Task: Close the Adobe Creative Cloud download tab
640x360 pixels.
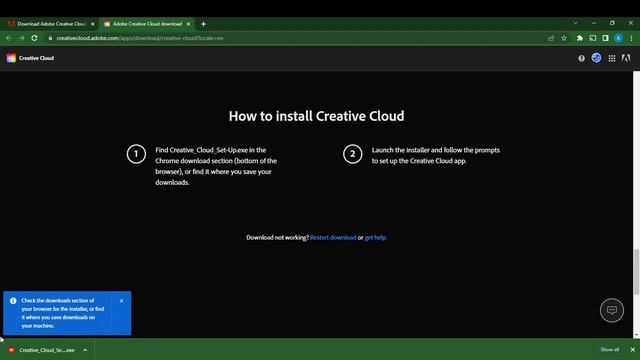Action: (188, 24)
